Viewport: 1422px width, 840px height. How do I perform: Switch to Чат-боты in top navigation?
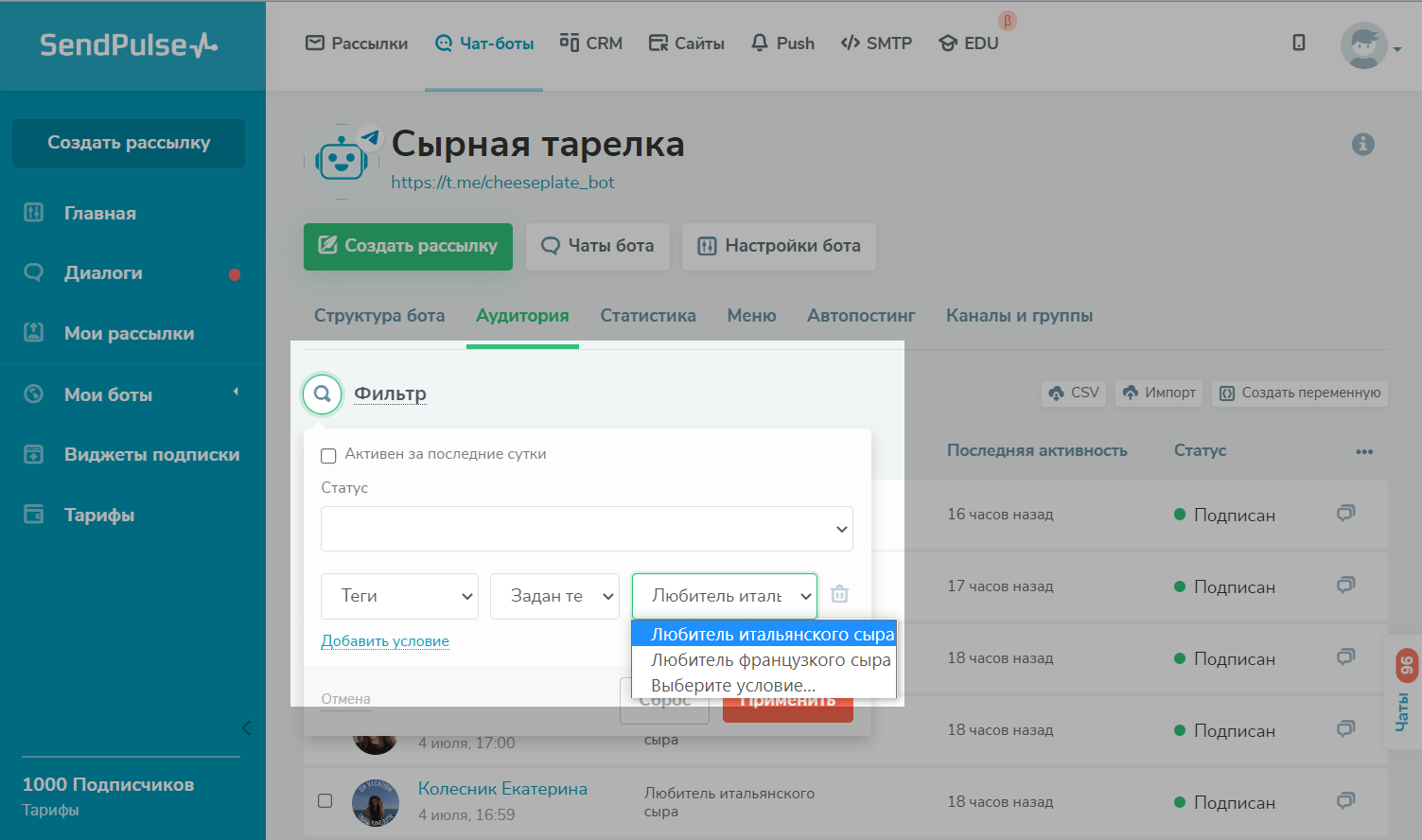(x=484, y=44)
